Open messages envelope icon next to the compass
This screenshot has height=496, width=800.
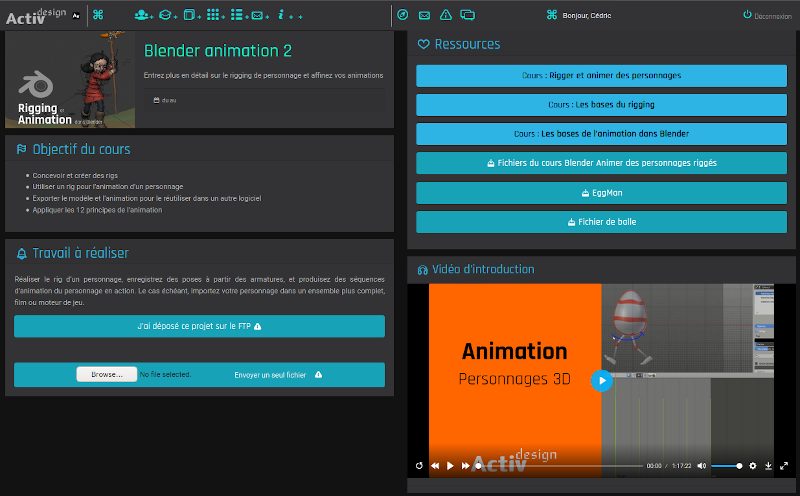(x=424, y=15)
